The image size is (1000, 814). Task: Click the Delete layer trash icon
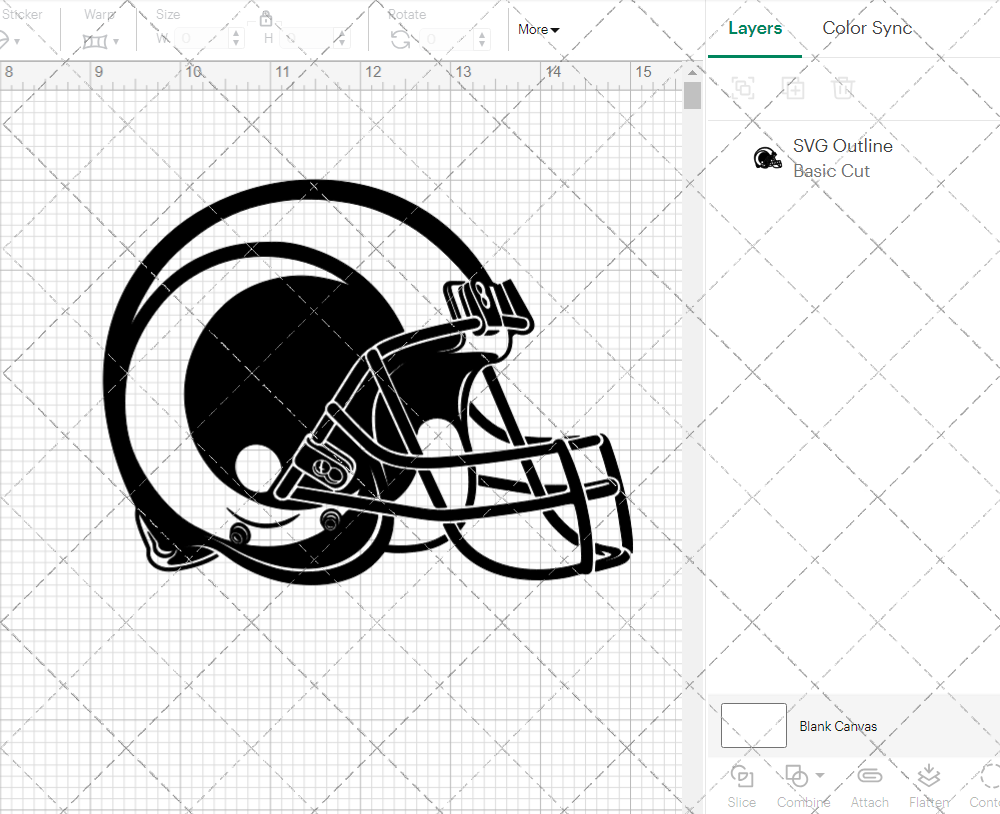tap(842, 87)
